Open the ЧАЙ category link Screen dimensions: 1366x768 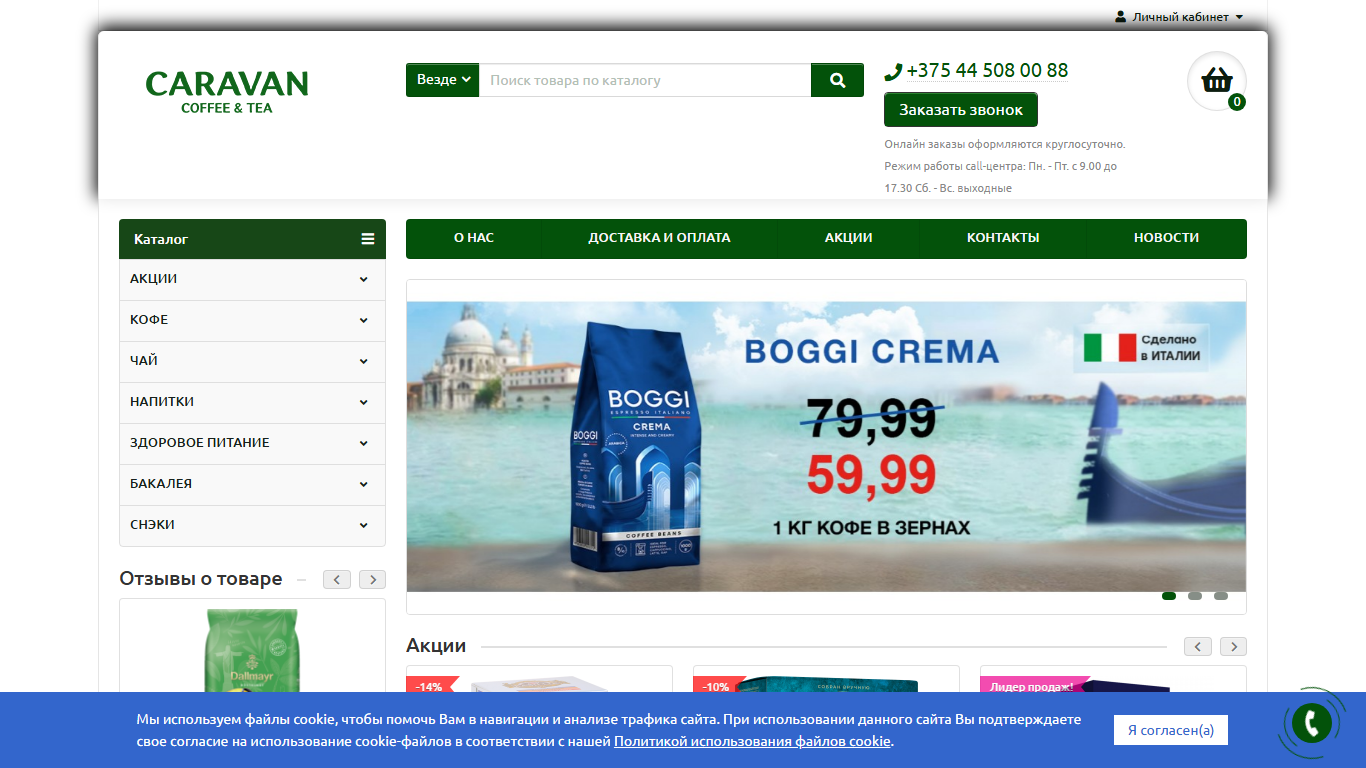pos(144,361)
